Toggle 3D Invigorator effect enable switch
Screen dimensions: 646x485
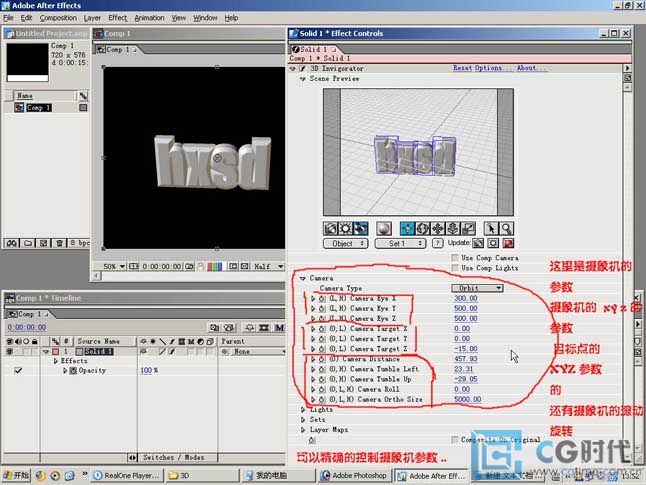(302, 68)
